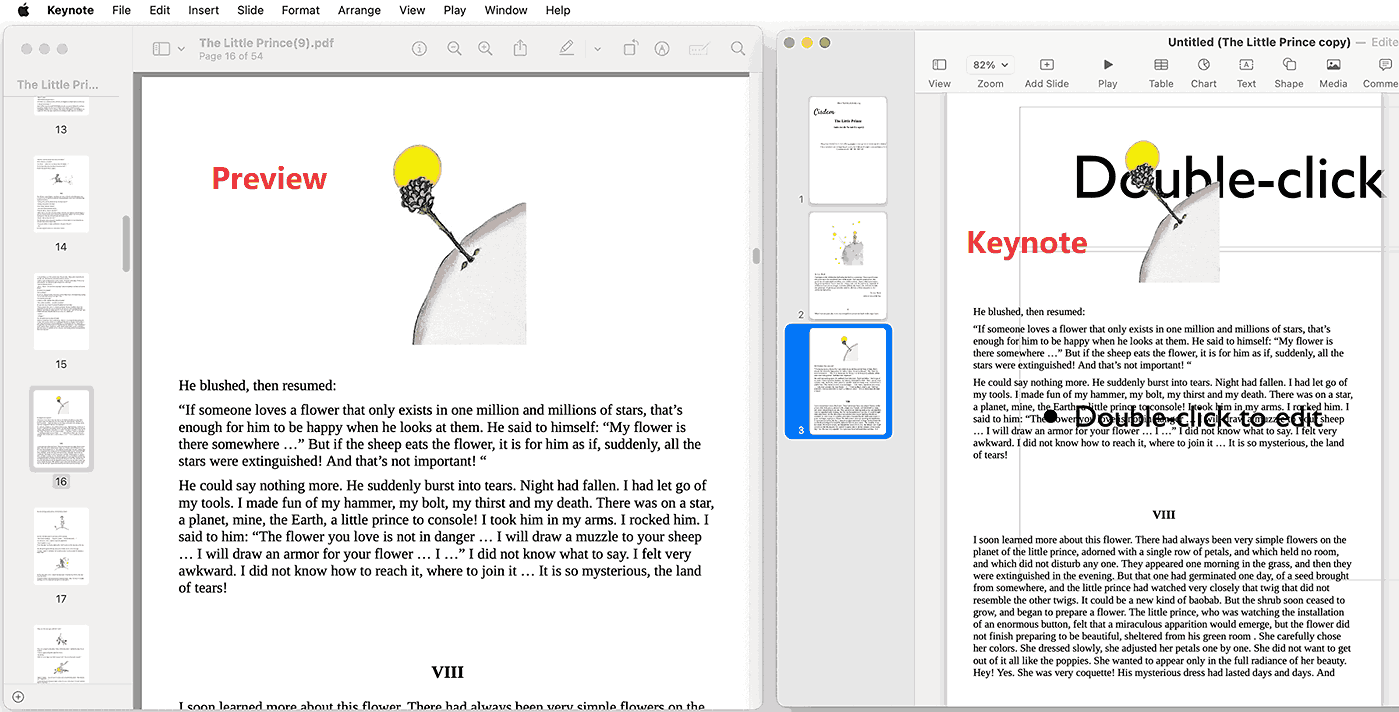Select page 14 thumbnail in Preview
The width and height of the screenshot is (1399, 712).
(x=61, y=194)
